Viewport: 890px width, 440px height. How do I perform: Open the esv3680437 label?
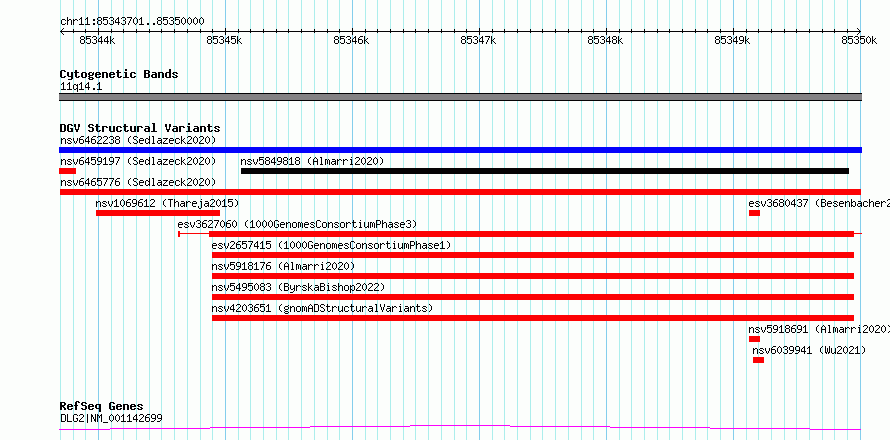point(819,203)
